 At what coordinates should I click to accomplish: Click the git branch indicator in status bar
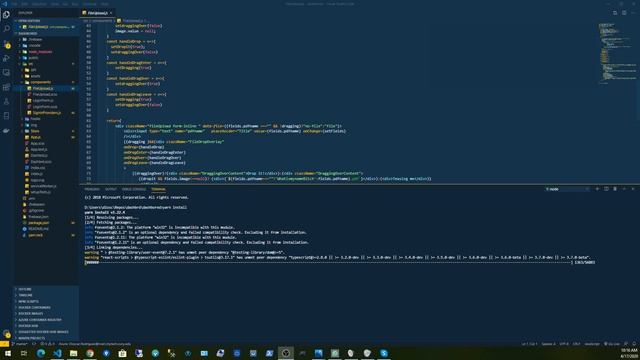(x=20, y=344)
